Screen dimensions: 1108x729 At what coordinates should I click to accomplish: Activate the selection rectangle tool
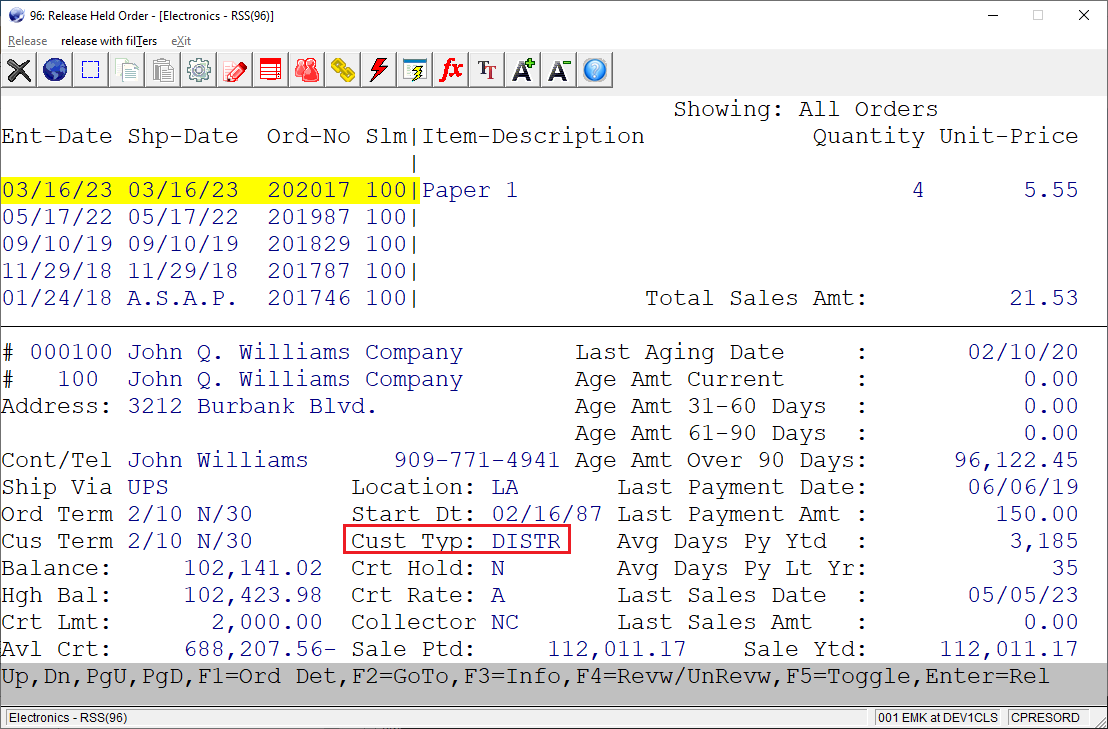click(x=90, y=70)
